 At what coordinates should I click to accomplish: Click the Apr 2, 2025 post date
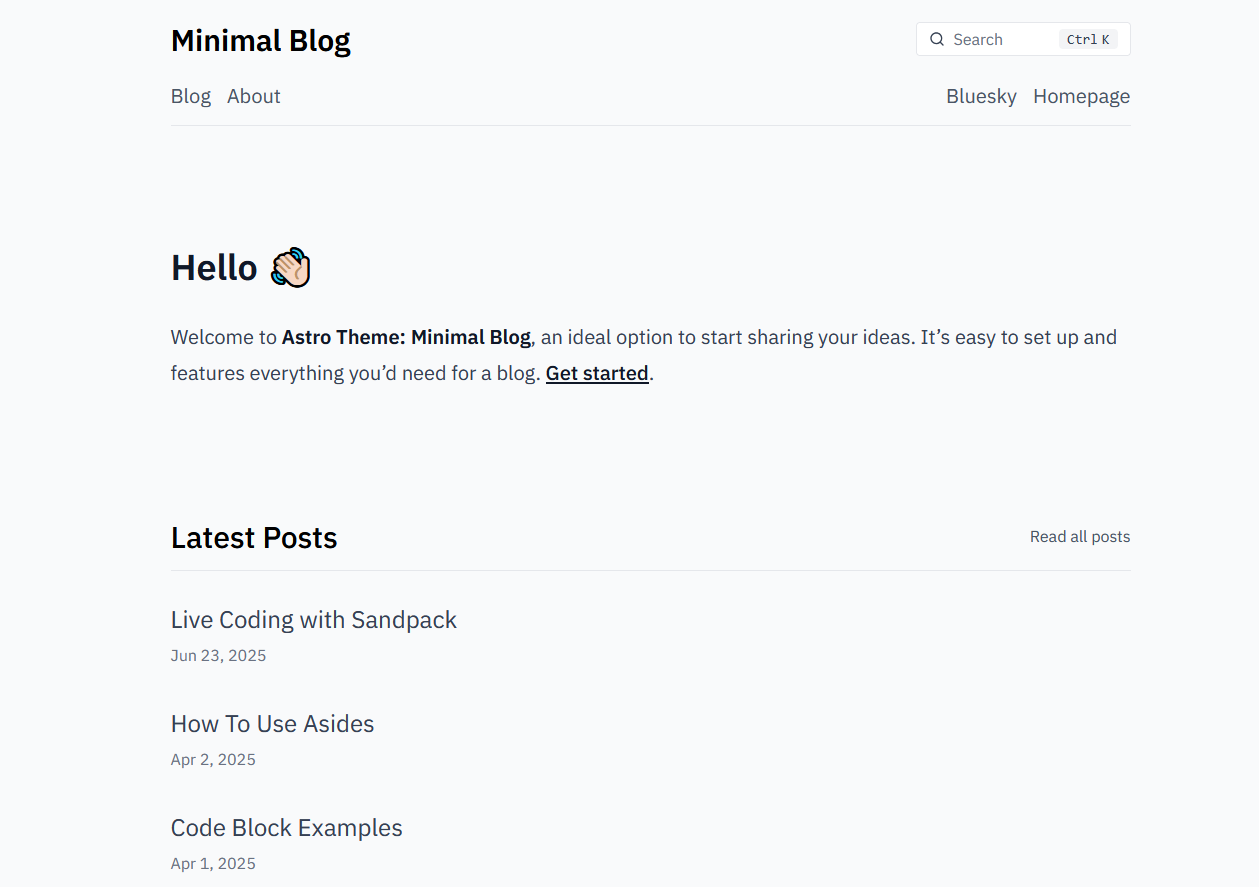(x=213, y=759)
